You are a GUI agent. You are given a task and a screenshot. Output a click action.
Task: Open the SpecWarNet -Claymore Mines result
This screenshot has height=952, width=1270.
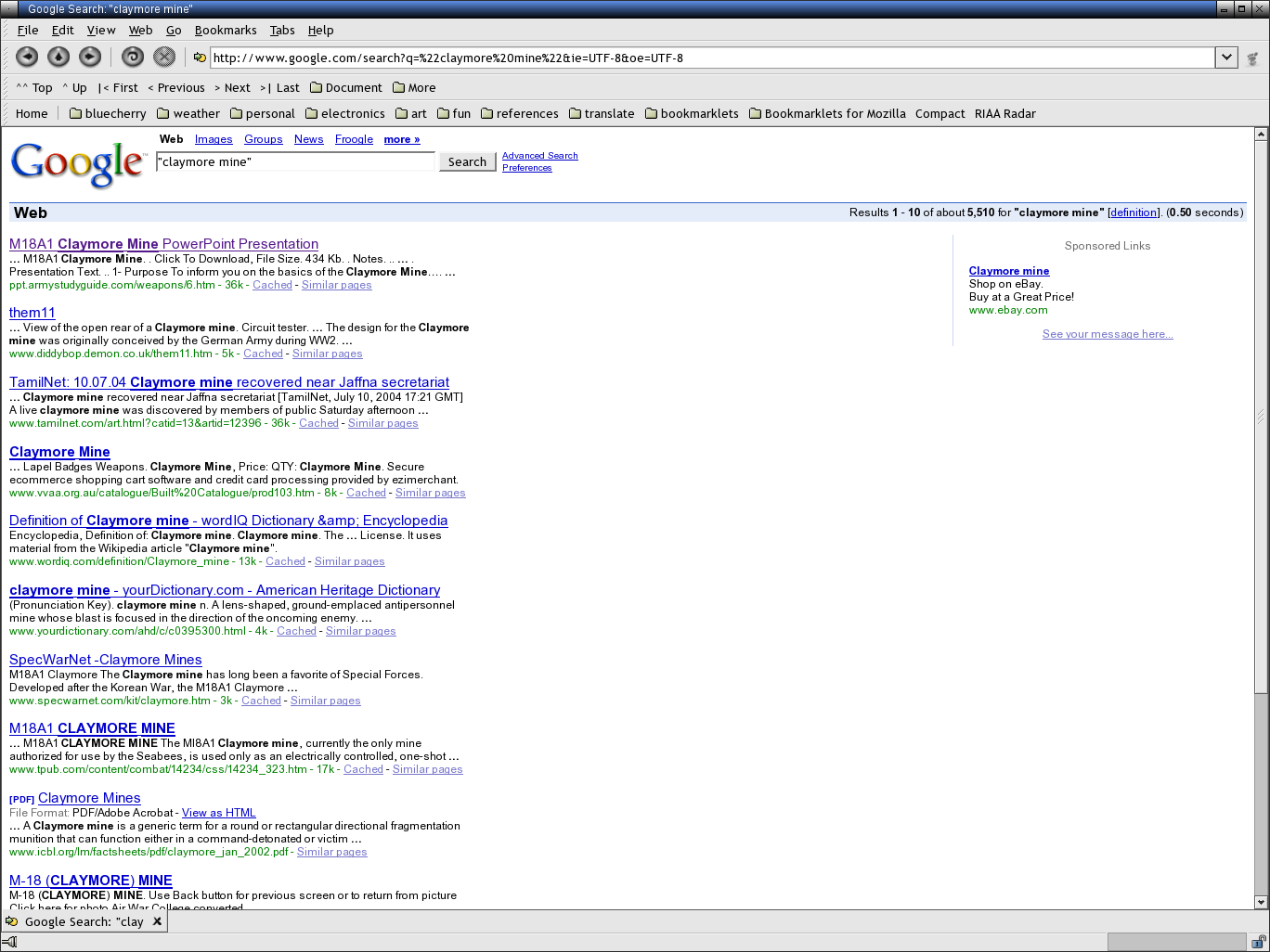106,660
